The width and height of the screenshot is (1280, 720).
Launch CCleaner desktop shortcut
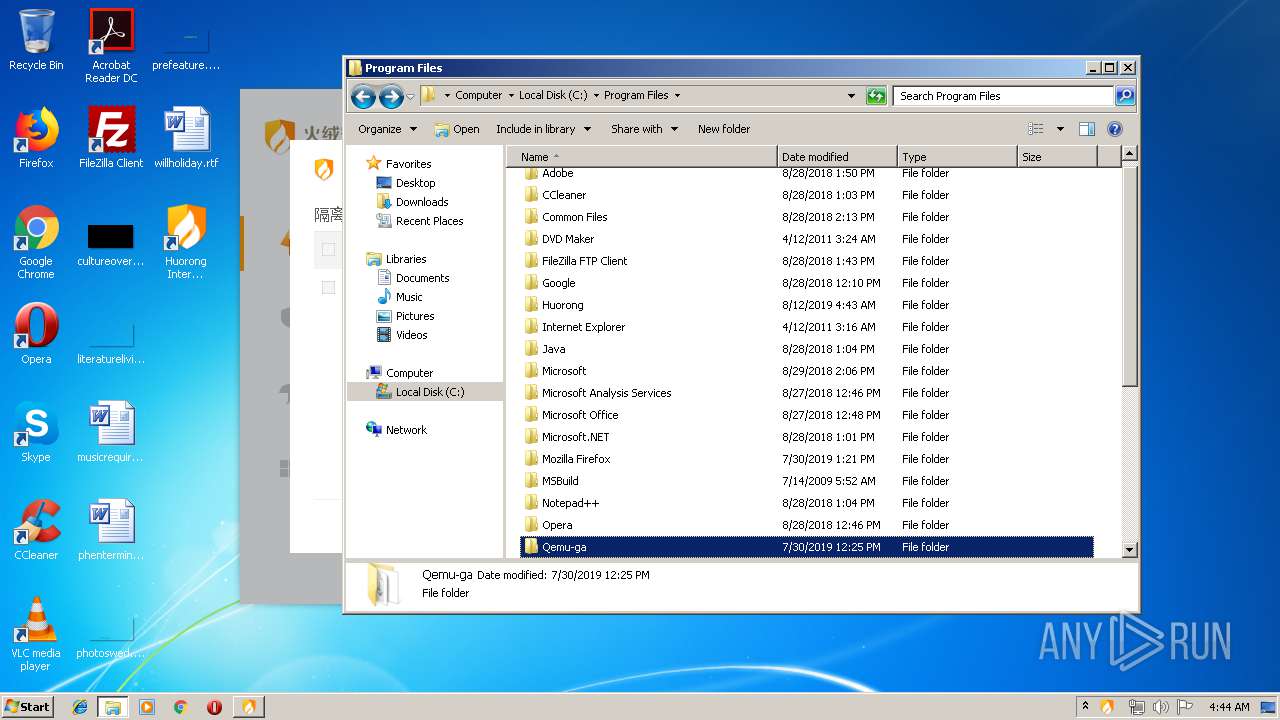tap(36, 530)
